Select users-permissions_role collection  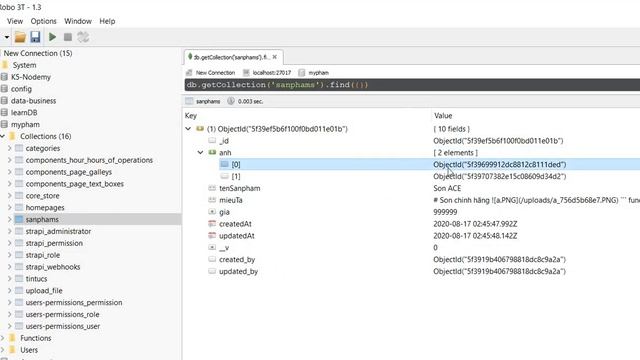tap(62, 314)
